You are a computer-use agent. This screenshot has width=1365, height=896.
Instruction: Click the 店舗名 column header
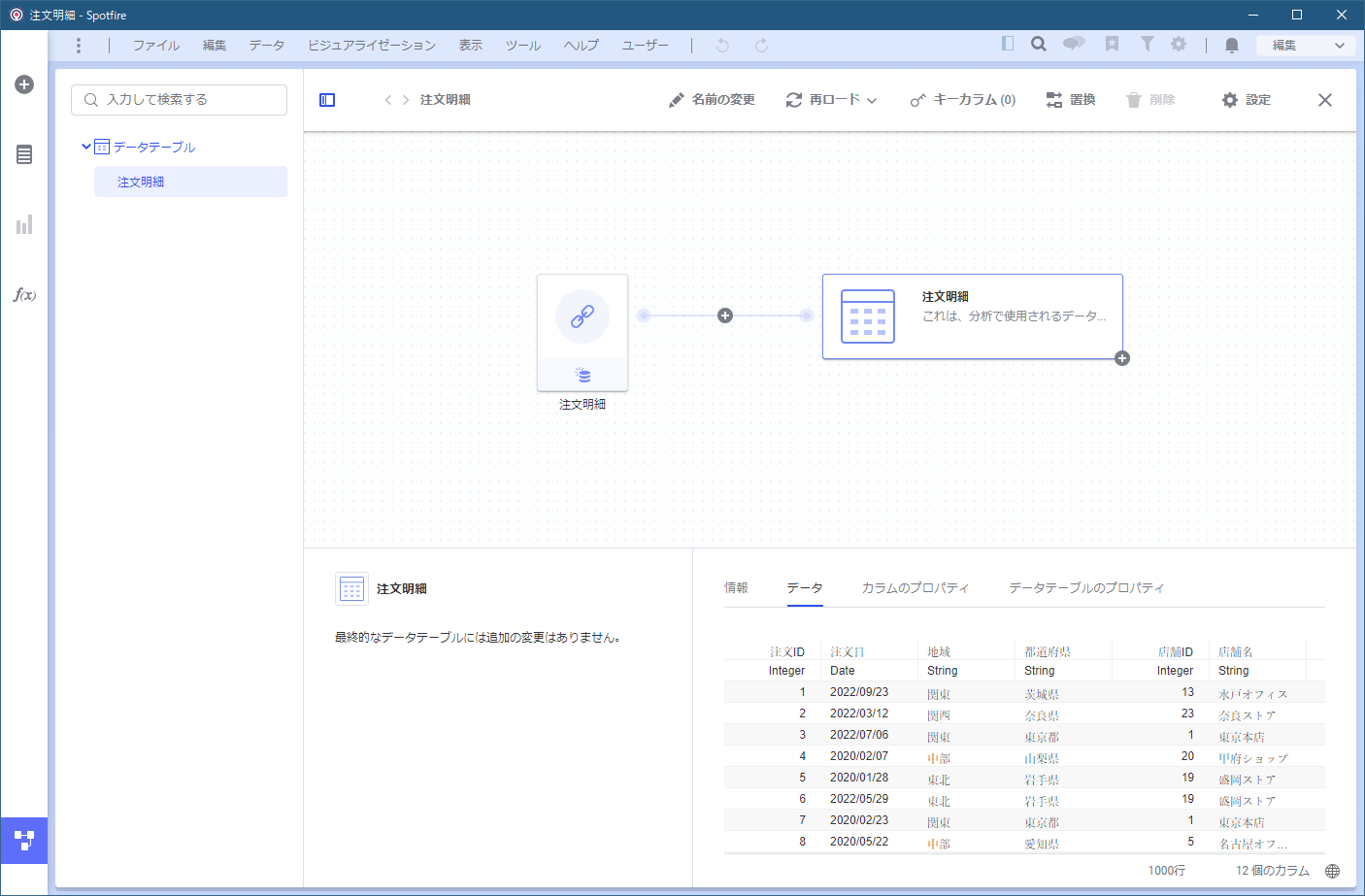[1236, 652]
